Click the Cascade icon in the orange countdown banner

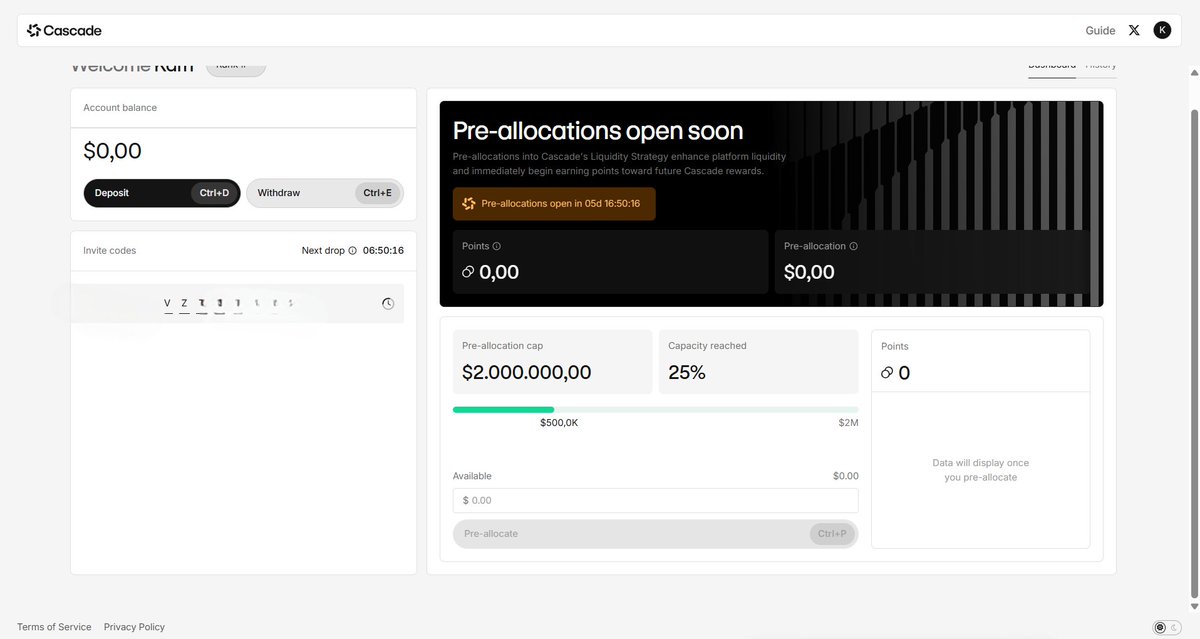[x=469, y=203]
